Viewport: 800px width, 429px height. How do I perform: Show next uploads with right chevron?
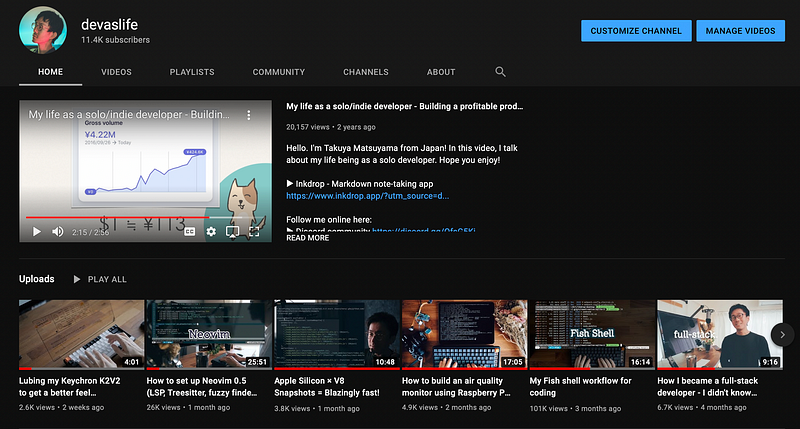(x=782, y=335)
